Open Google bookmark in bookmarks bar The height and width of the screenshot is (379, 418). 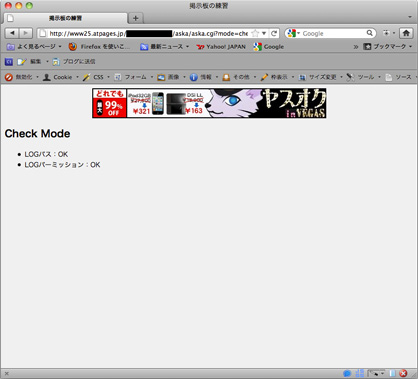click(x=269, y=47)
